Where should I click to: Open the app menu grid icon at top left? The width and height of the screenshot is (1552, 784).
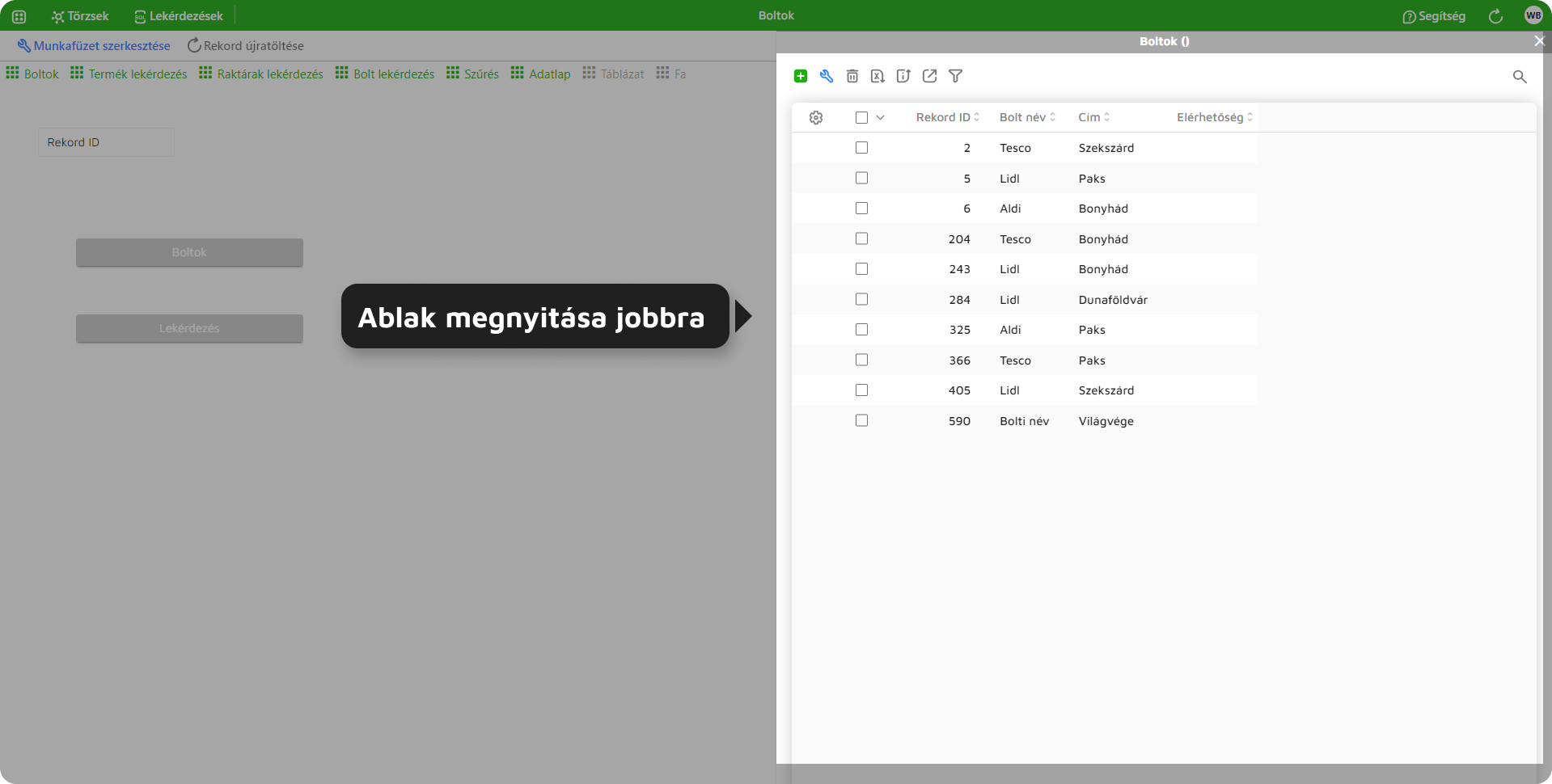pos(19,16)
